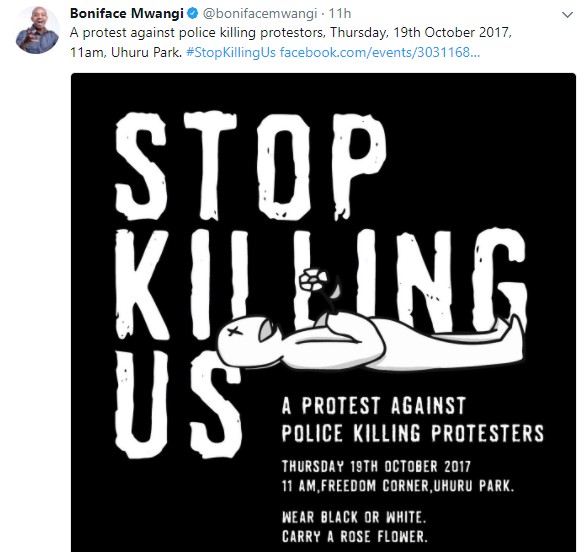Screen dimensions: 586x552
Task: Click the KILLING word in the poster
Action: (x=321, y=282)
